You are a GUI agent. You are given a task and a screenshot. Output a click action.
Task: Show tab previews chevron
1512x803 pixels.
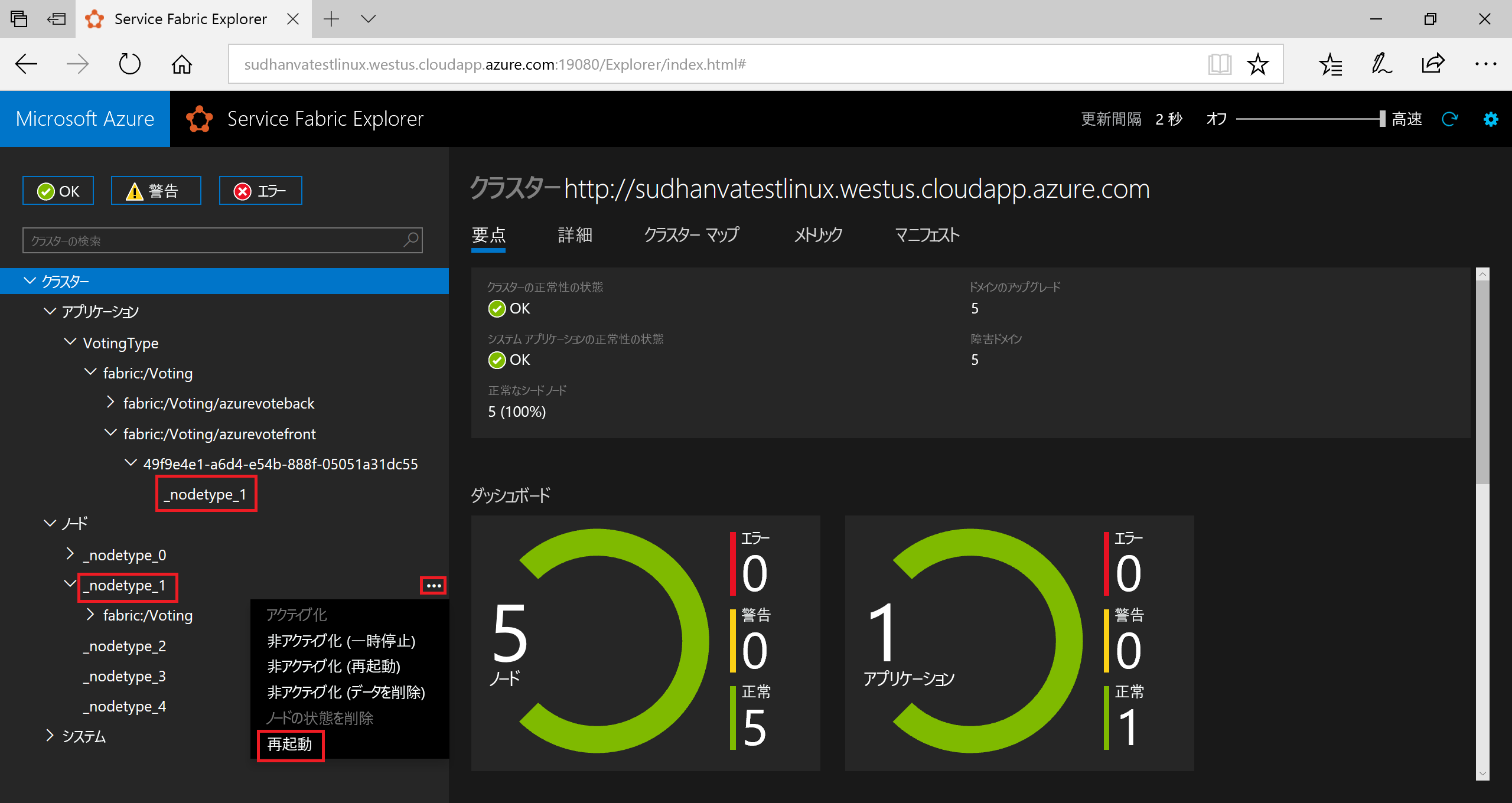coord(369,19)
